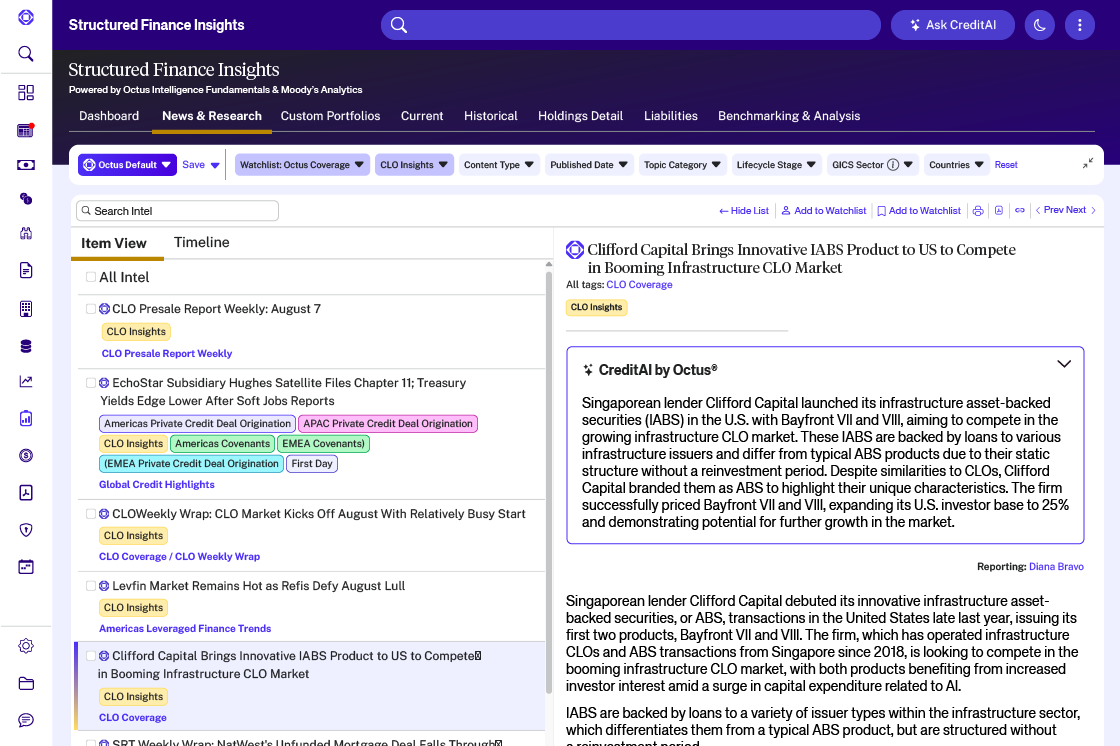
Task: Reset all filters
Action: [x=1006, y=165]
